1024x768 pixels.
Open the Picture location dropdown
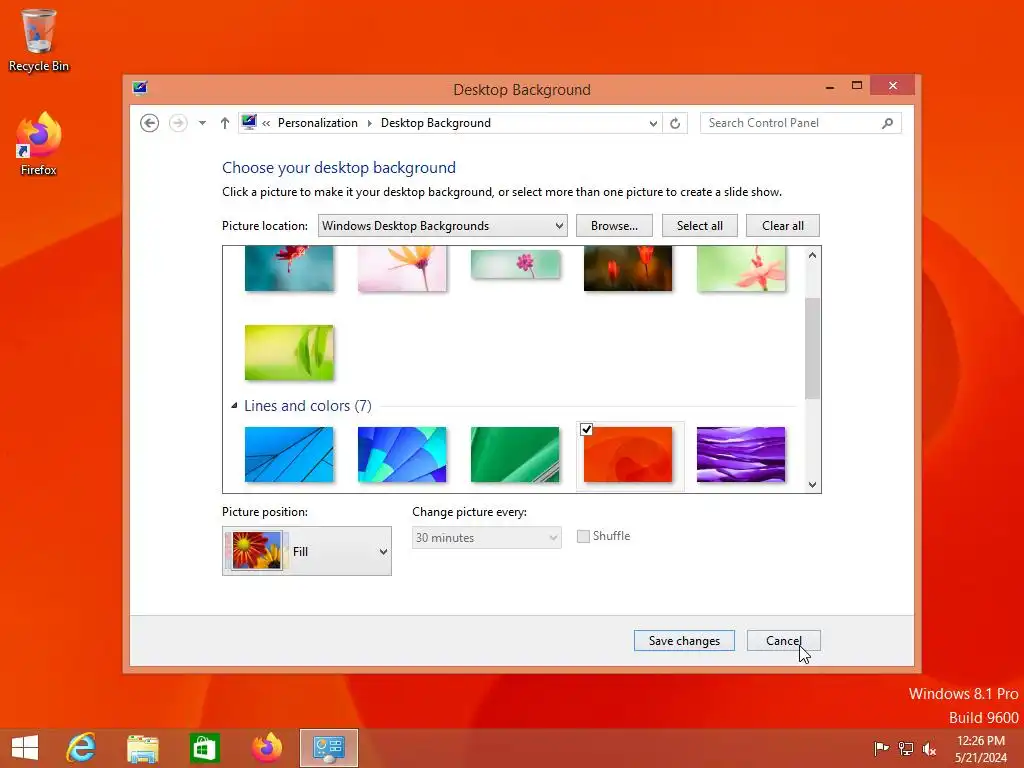[x=443, y=225]
